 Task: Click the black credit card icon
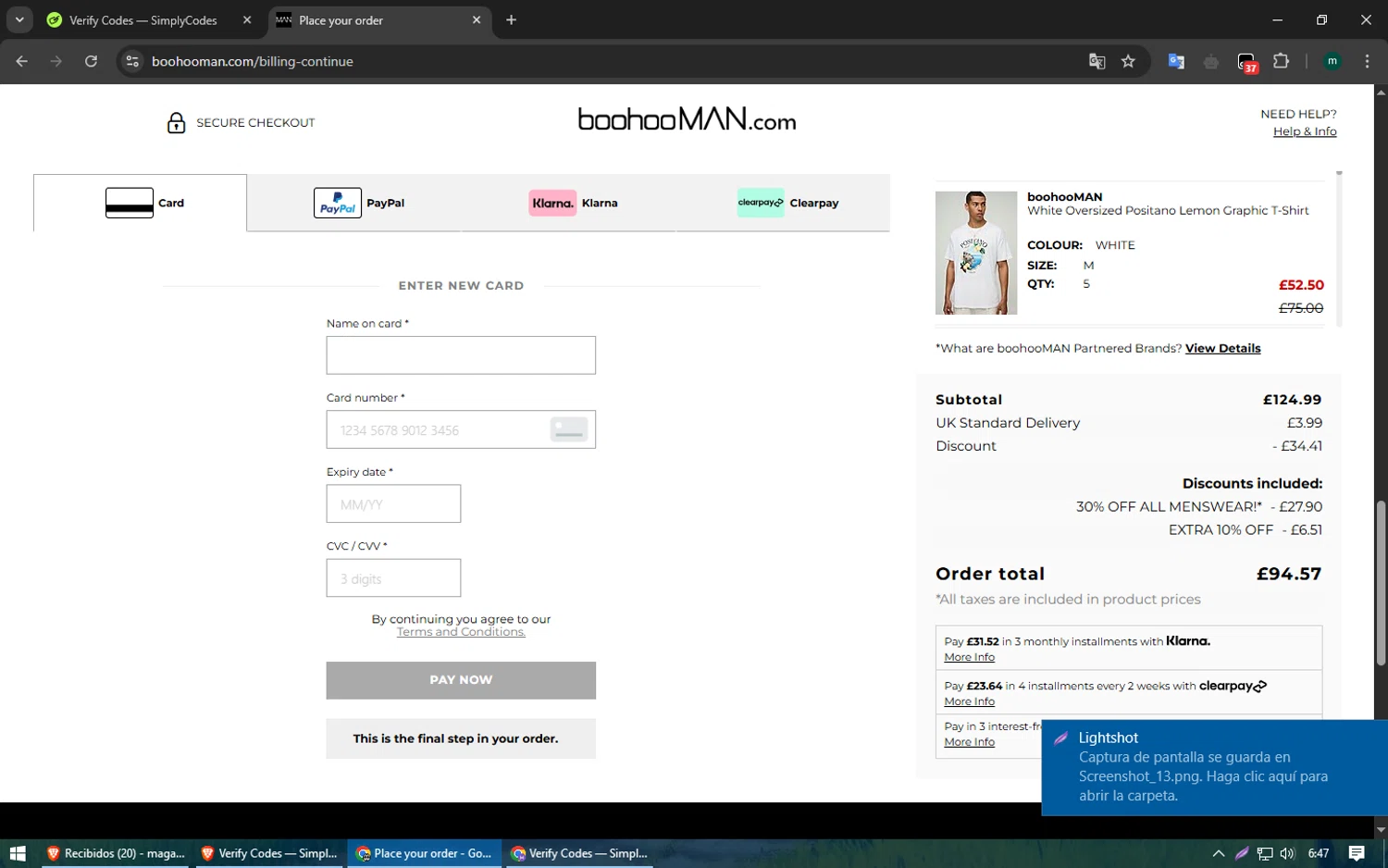(130, 203)
